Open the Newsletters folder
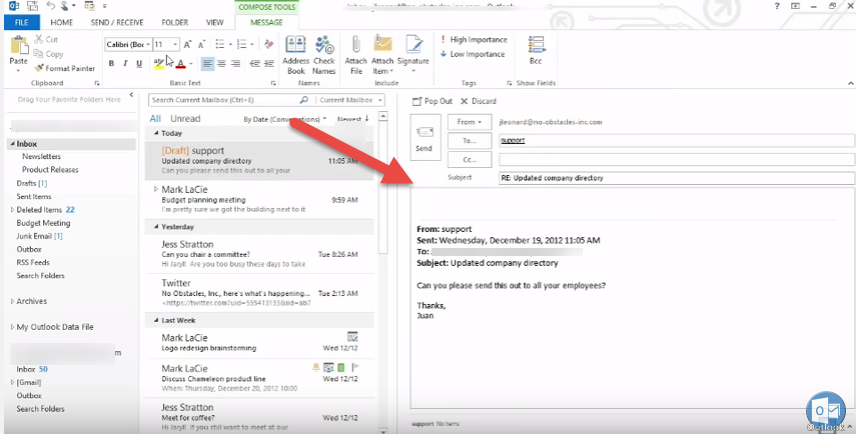Viewport: 856px width, 434px height. point(41,156)
